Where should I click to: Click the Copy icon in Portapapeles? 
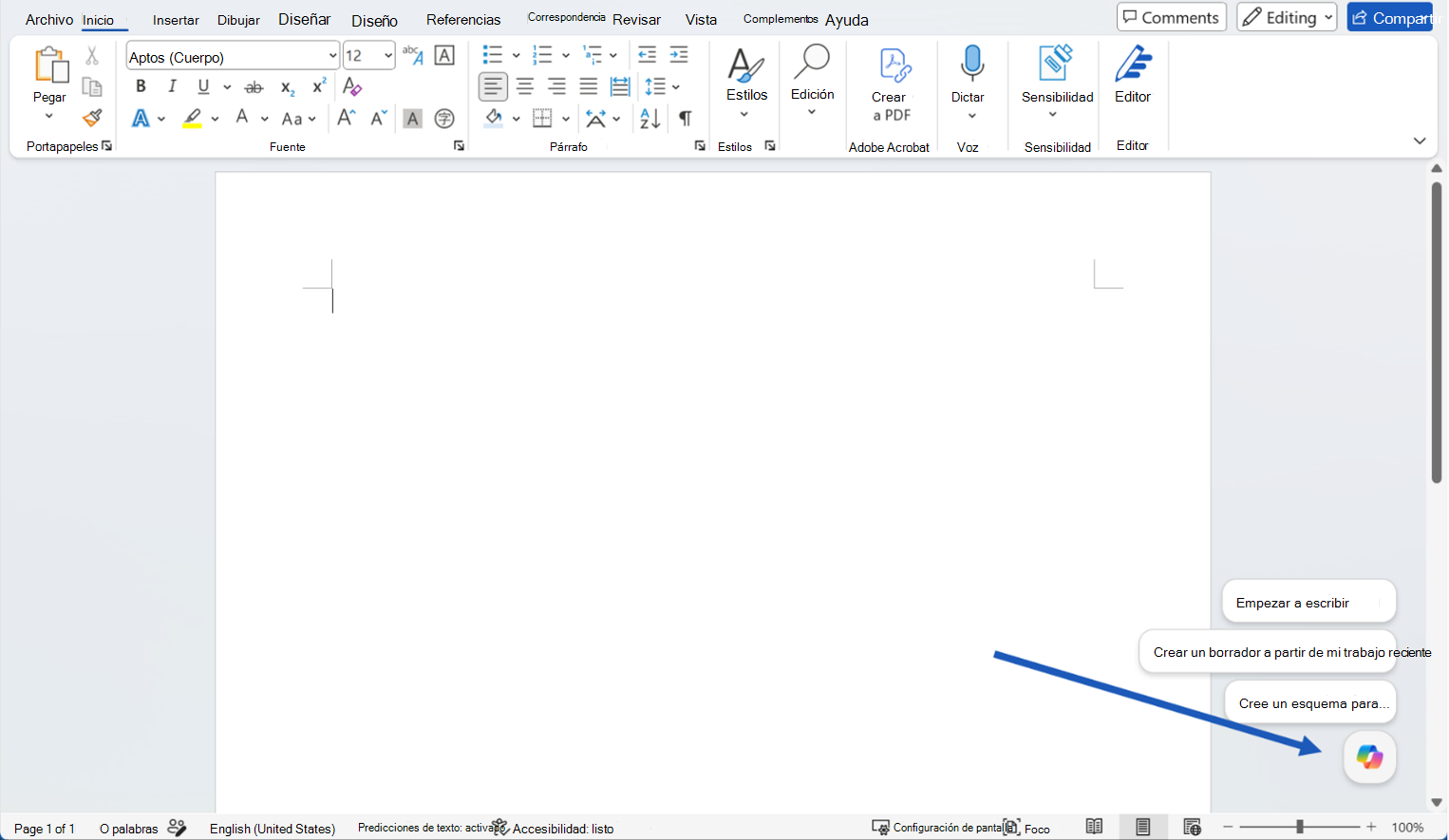(x=92, y=87)
